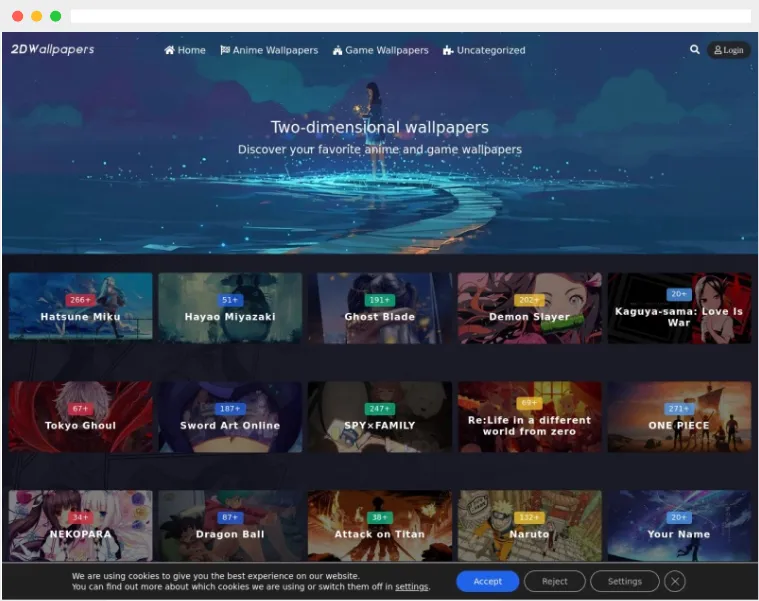Open the Login button
This screenshot has height=601, width=759.
[x=729, y=50]
